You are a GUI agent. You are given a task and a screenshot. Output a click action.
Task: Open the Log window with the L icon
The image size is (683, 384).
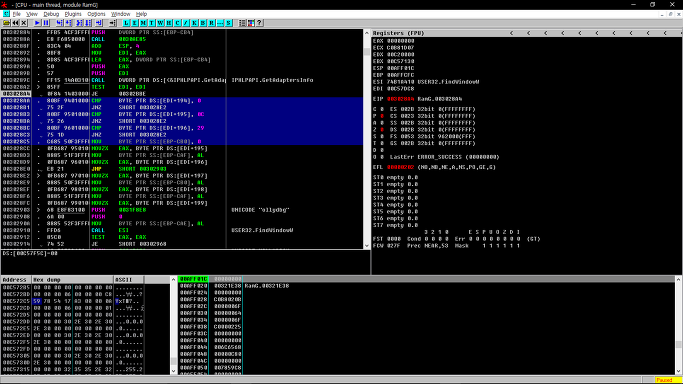(x=126, y=23)
